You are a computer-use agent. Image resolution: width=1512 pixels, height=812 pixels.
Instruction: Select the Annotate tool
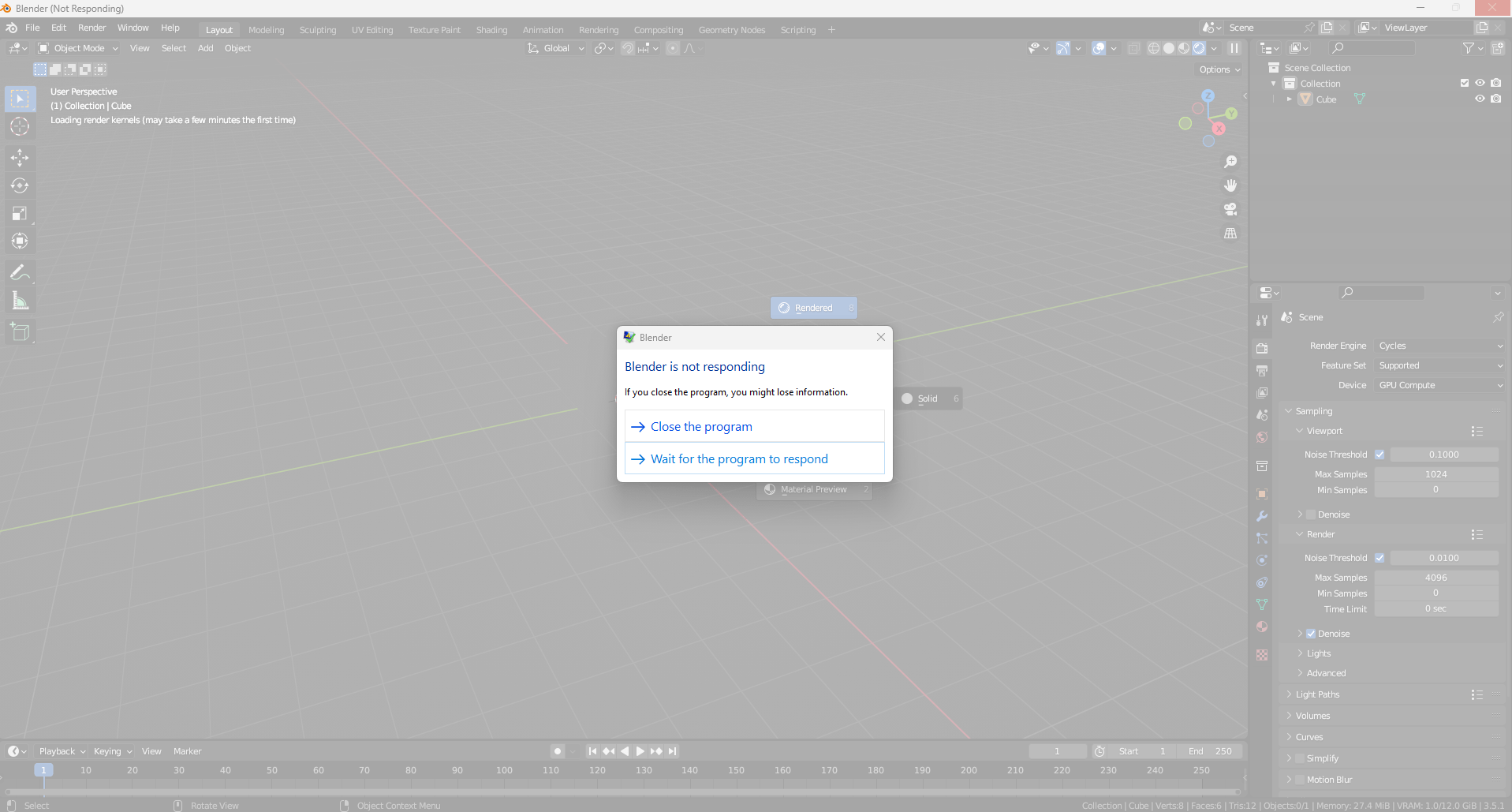(x=20, y=272)
